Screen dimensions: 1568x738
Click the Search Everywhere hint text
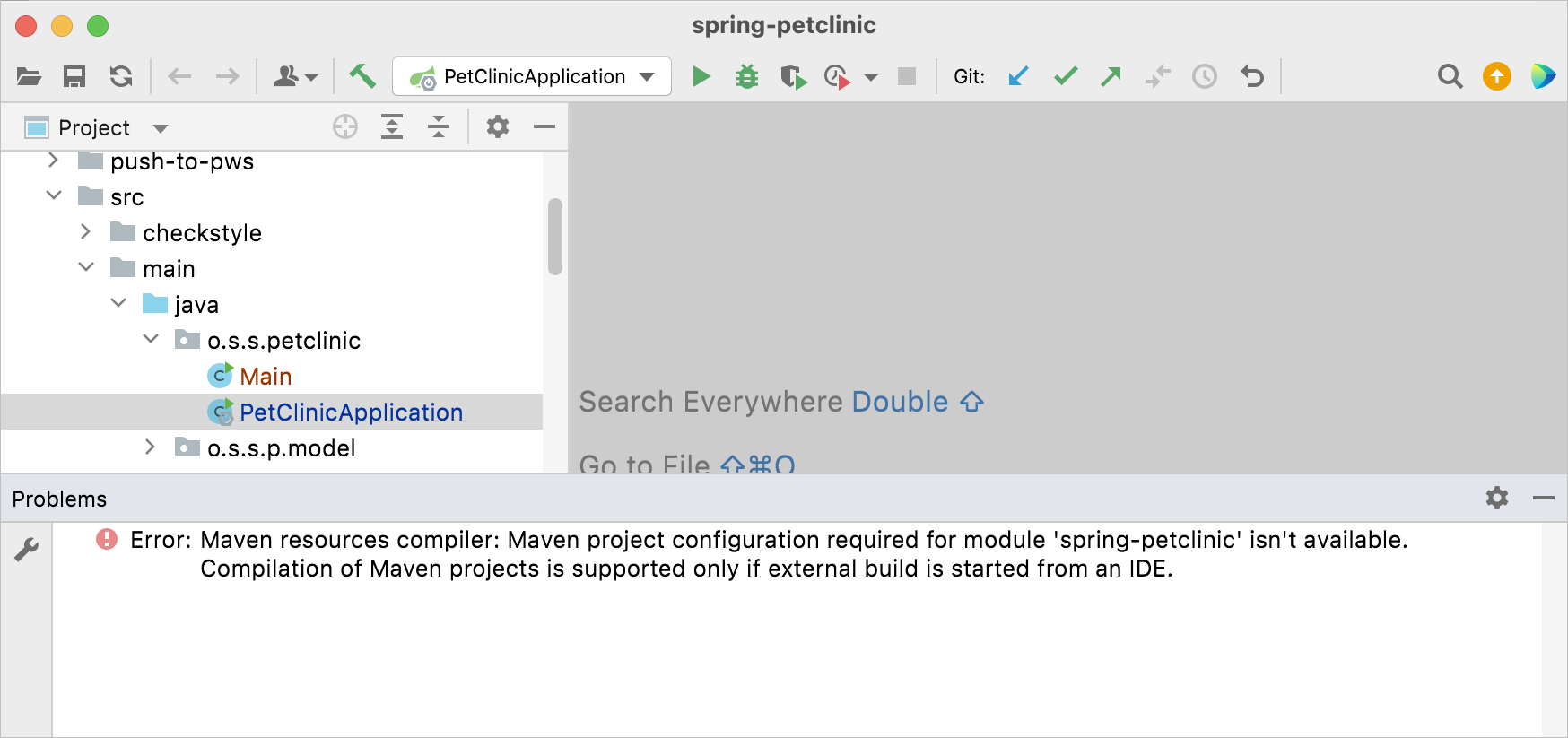click(x=781, y=402)
